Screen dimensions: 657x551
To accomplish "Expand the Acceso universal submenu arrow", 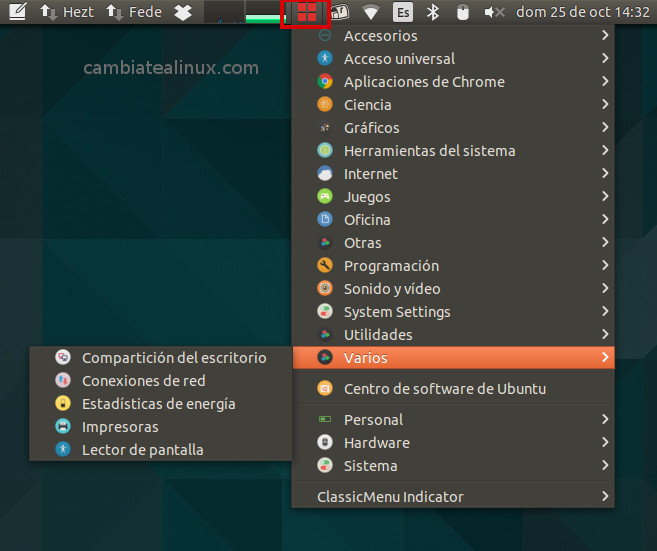I will coord(605,58).
